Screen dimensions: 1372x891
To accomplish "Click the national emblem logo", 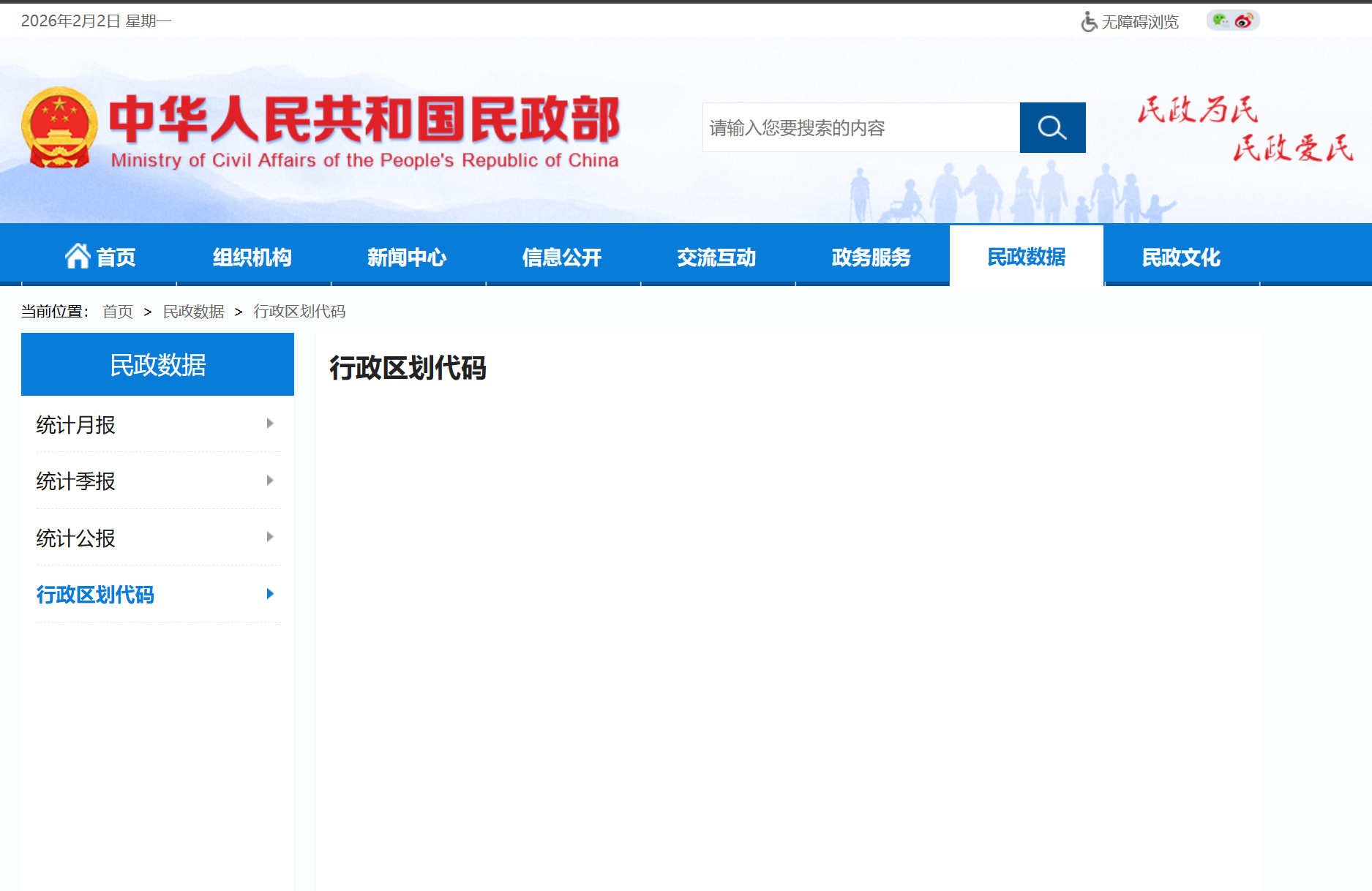I will (x=59, y=127).
